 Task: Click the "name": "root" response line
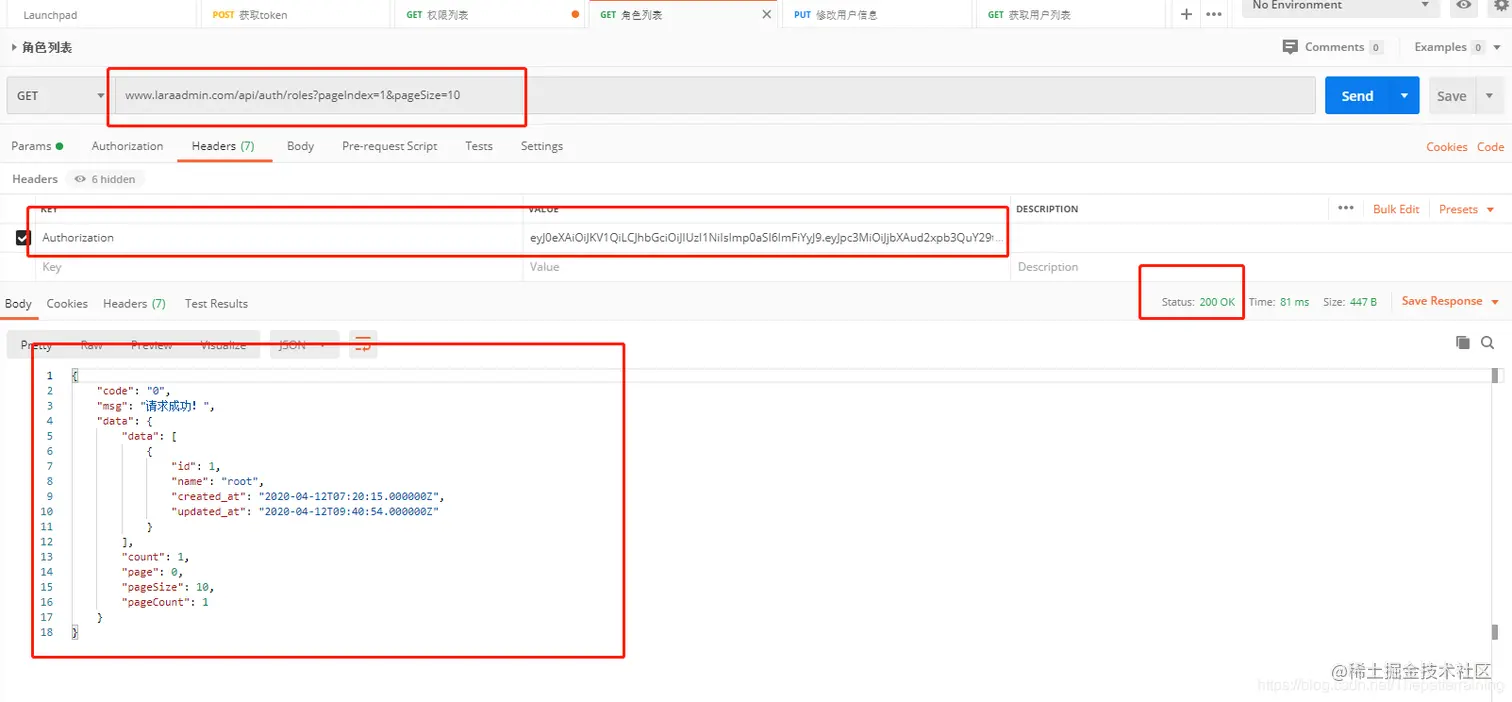point(217,481)
